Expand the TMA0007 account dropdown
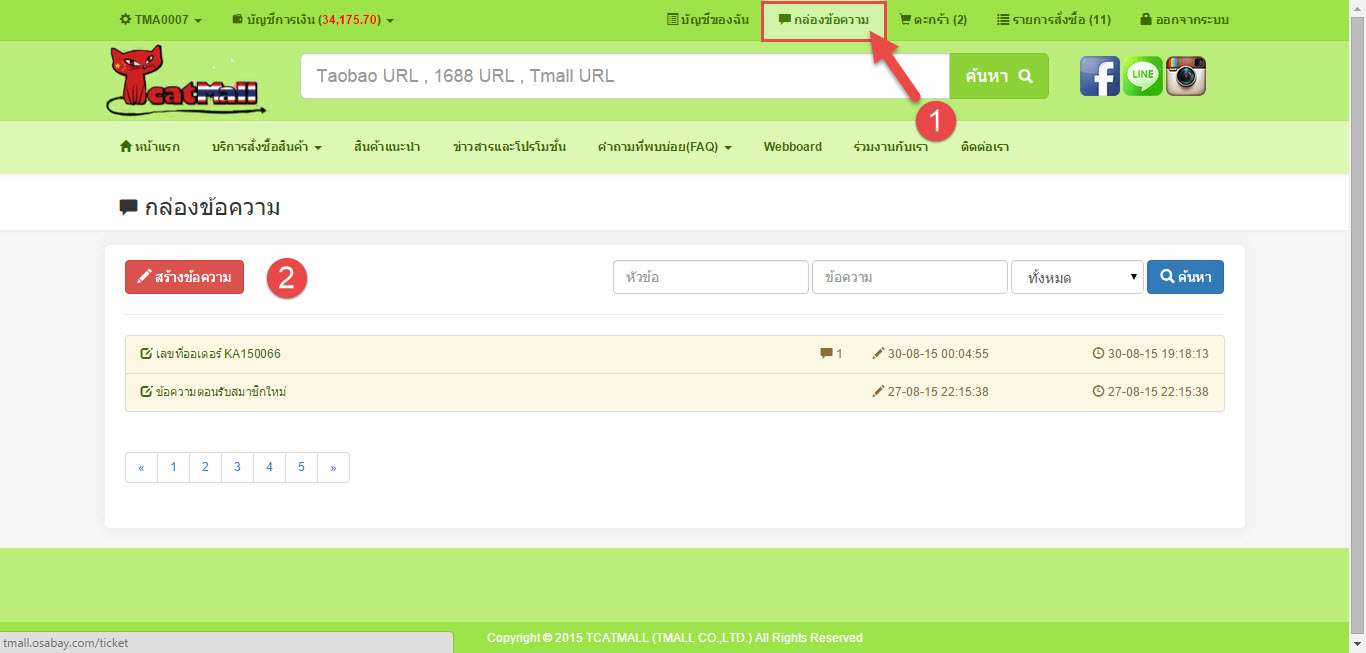 click(x=161, y=20)
